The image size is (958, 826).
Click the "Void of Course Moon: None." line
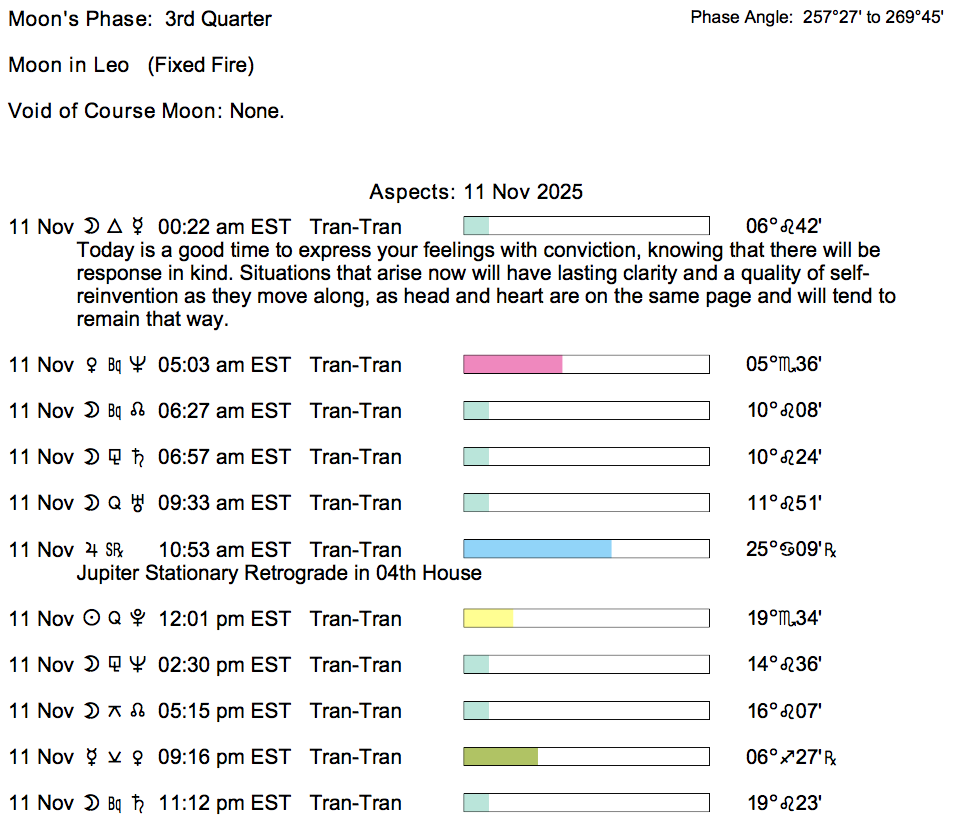(146, 111)
